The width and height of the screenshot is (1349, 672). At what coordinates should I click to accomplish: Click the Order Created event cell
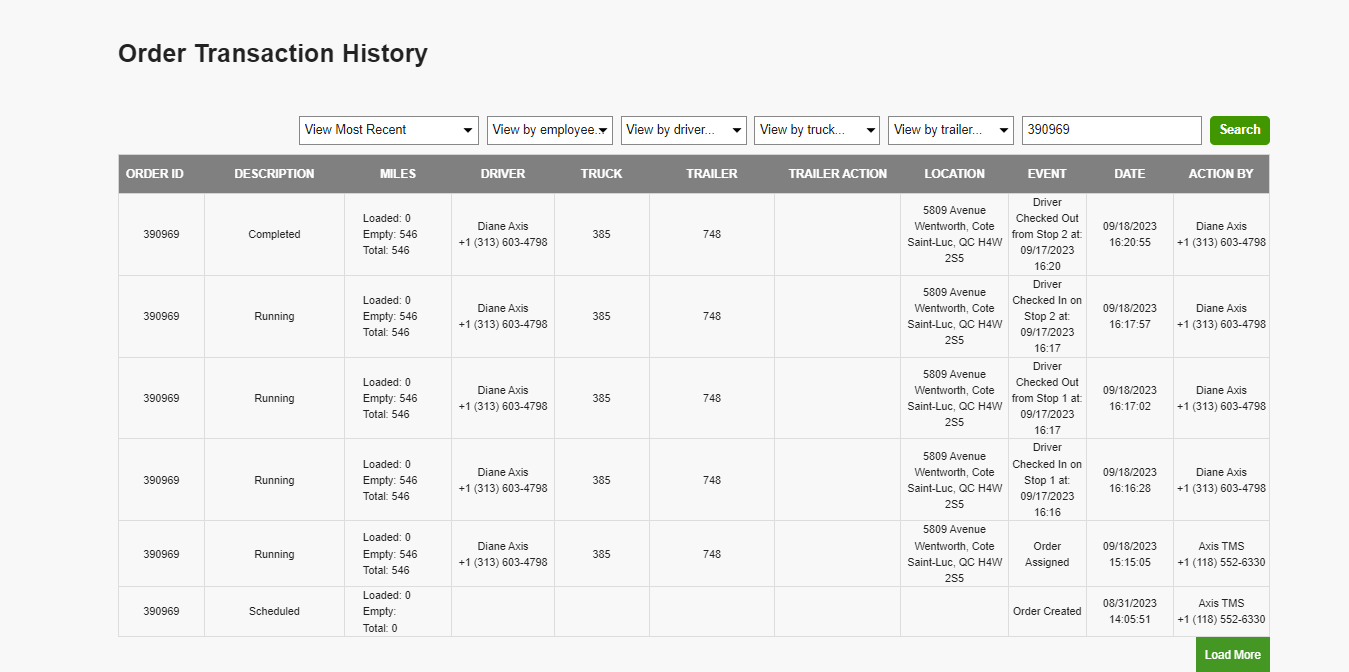coord(1047,611)
